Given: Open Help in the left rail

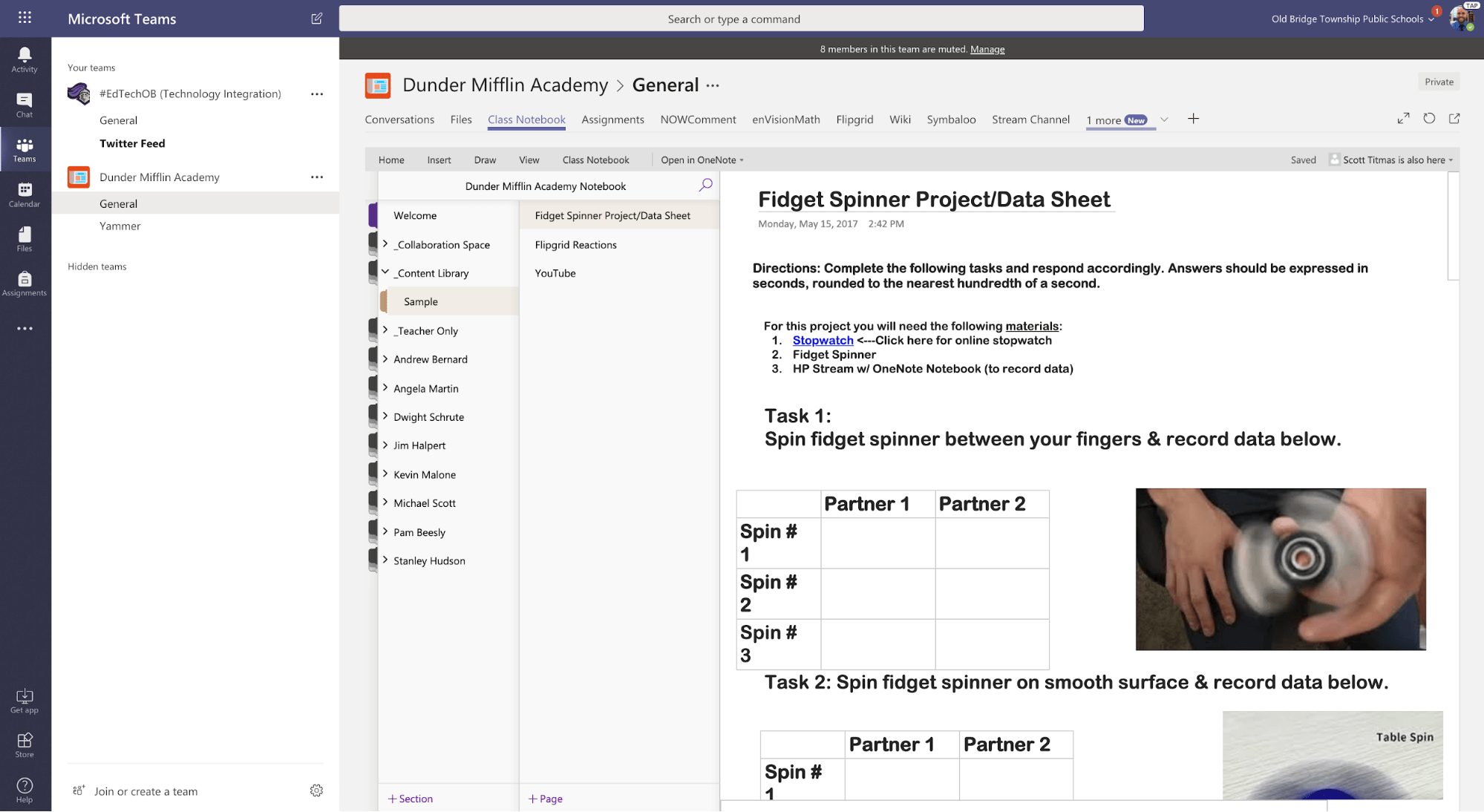Looking at the screenshot, I should point(24,790).
